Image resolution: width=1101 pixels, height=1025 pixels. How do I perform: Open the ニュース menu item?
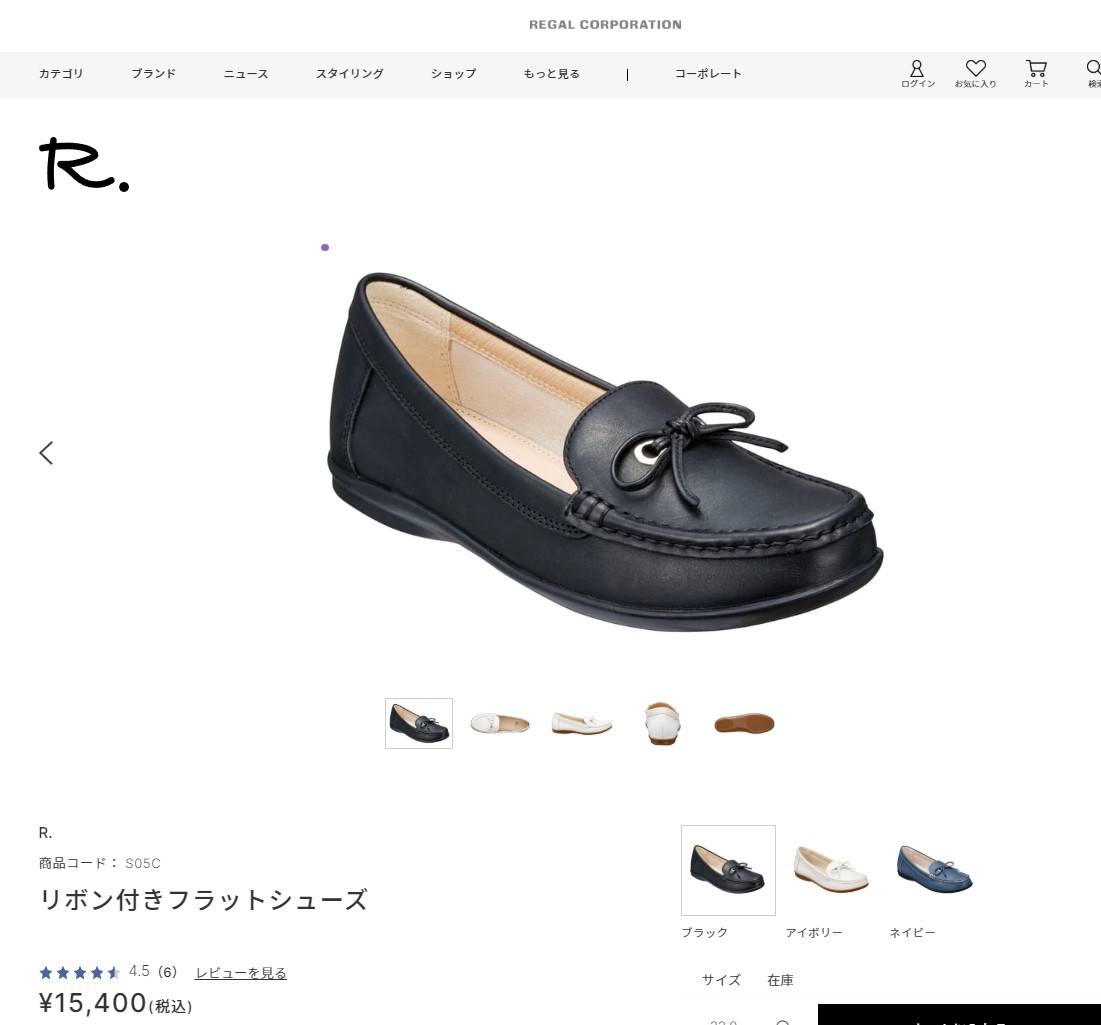[x=246, y=74]
